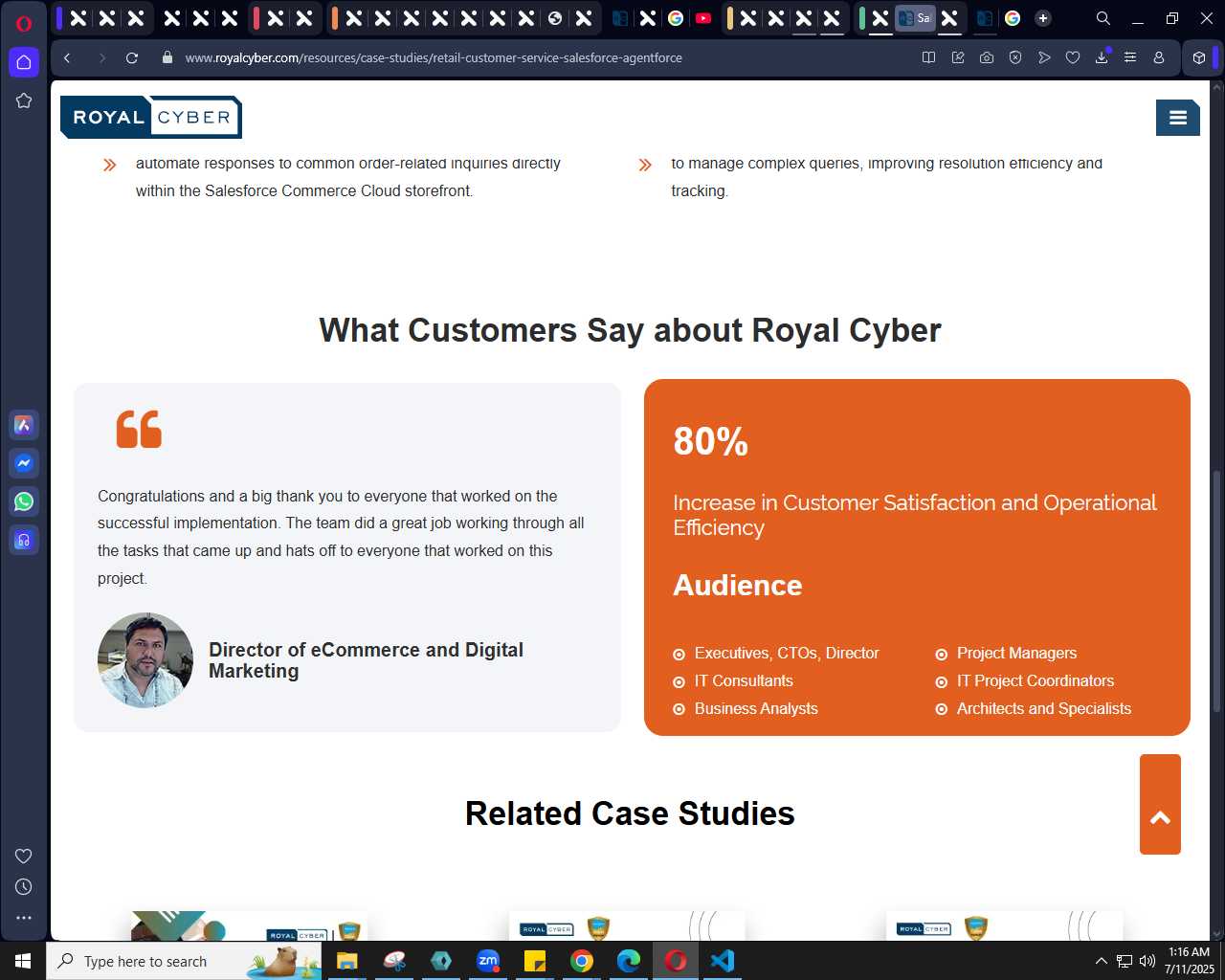Viewport: 1225px width, 980px height.
Task: Go back to the previous page
Action: [67, 58]
